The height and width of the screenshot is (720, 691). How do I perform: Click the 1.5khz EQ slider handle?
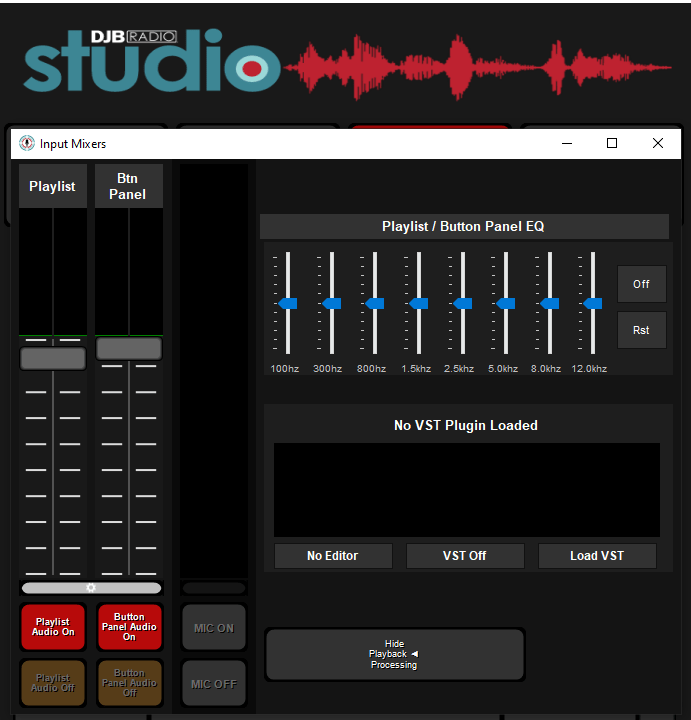point(419,304)
